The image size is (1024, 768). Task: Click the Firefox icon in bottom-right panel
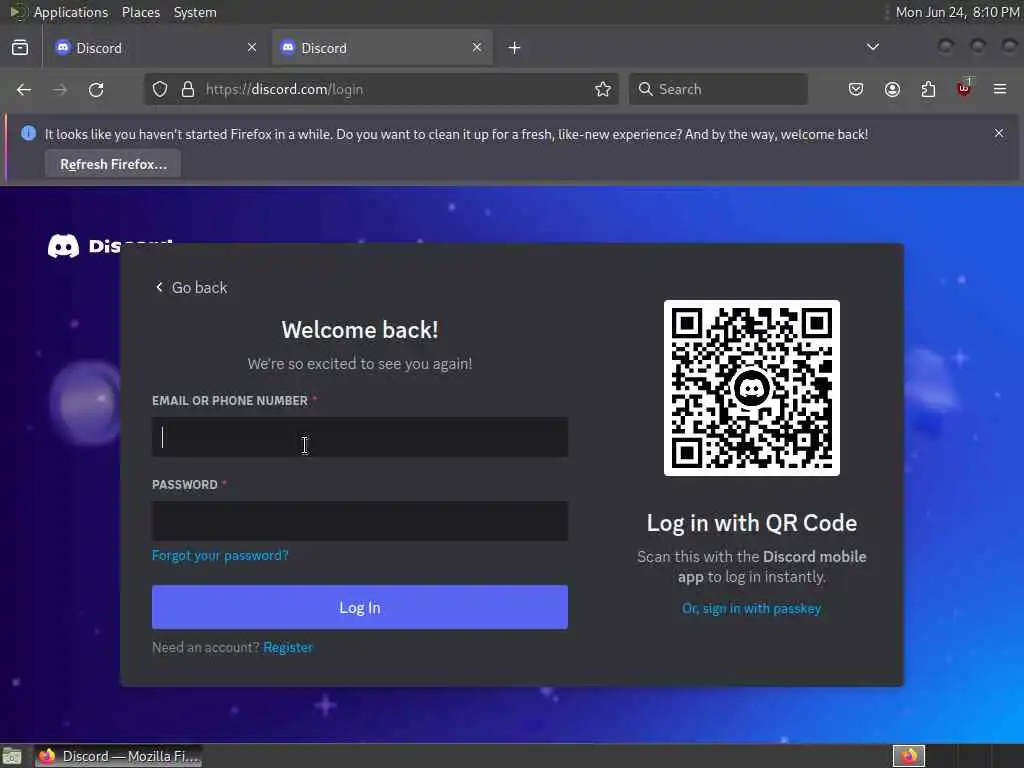pos(909,756)
